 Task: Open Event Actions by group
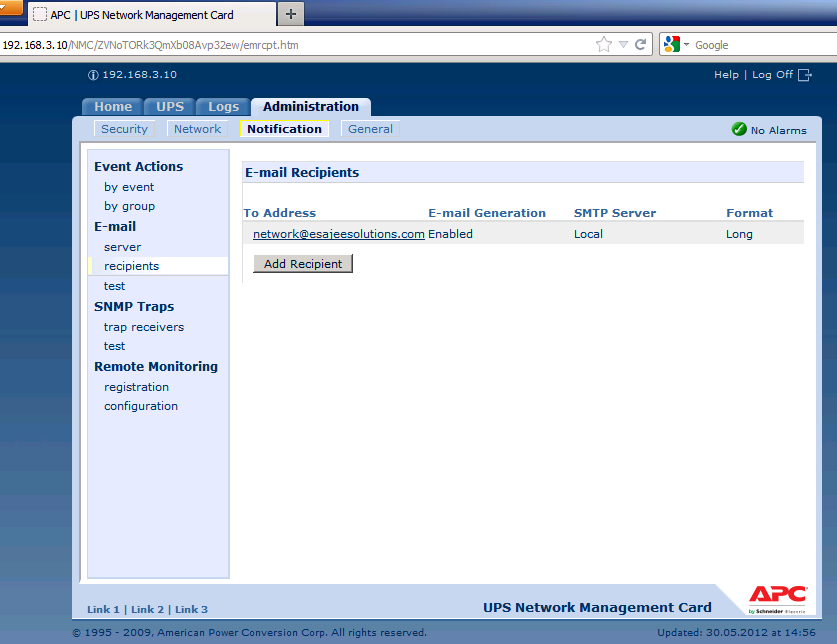[129, 206]
